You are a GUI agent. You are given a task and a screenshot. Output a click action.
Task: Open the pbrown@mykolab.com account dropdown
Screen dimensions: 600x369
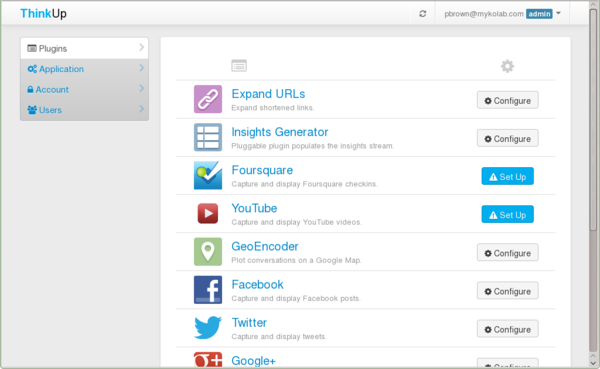click(x=502, y=14)
